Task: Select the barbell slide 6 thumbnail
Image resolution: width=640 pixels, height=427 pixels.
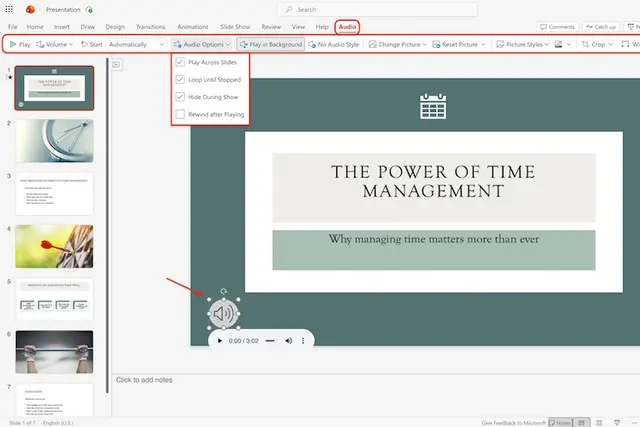Action: click(x=54, y=352)
